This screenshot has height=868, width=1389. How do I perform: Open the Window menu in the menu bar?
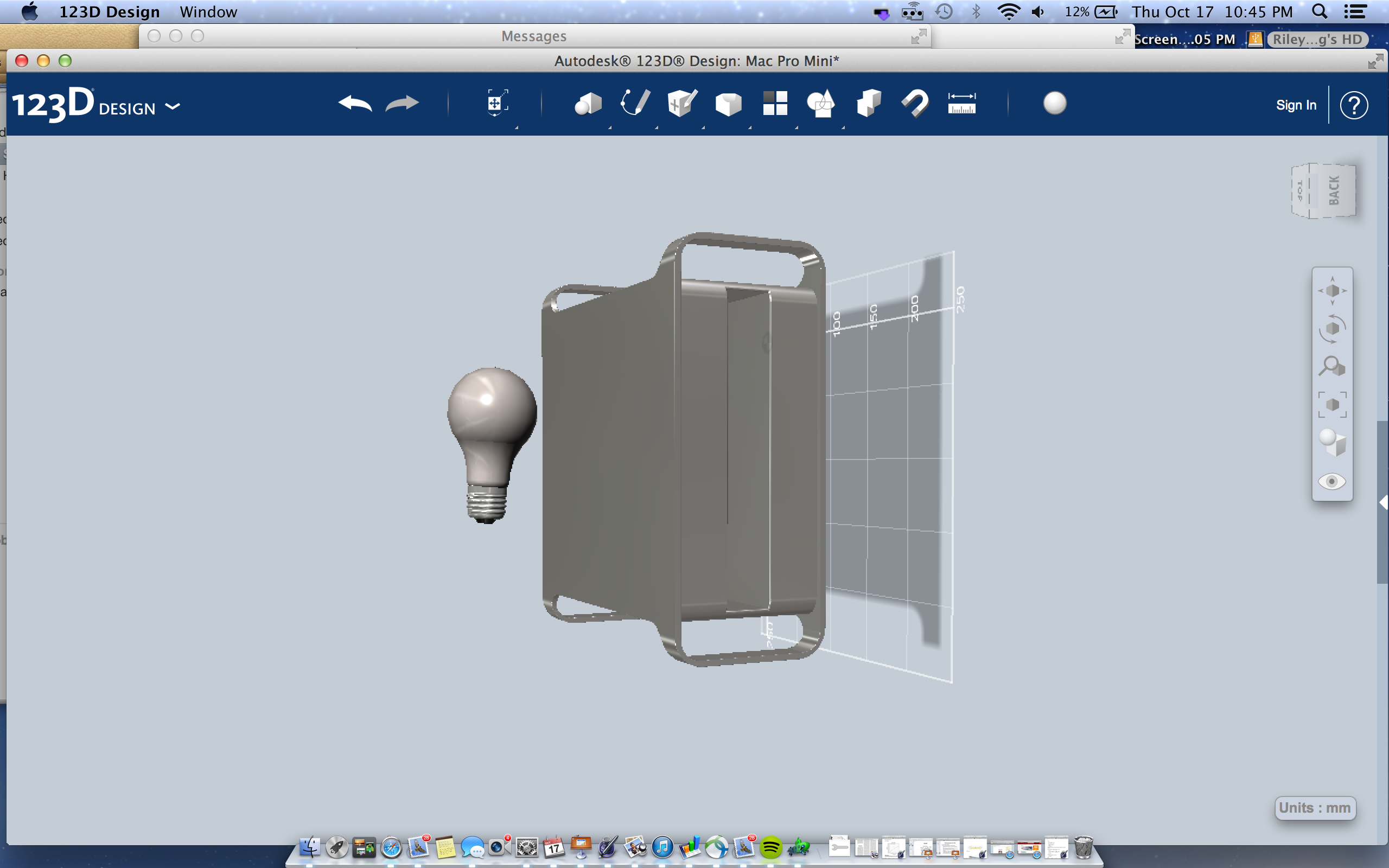[x=208, y=11]
